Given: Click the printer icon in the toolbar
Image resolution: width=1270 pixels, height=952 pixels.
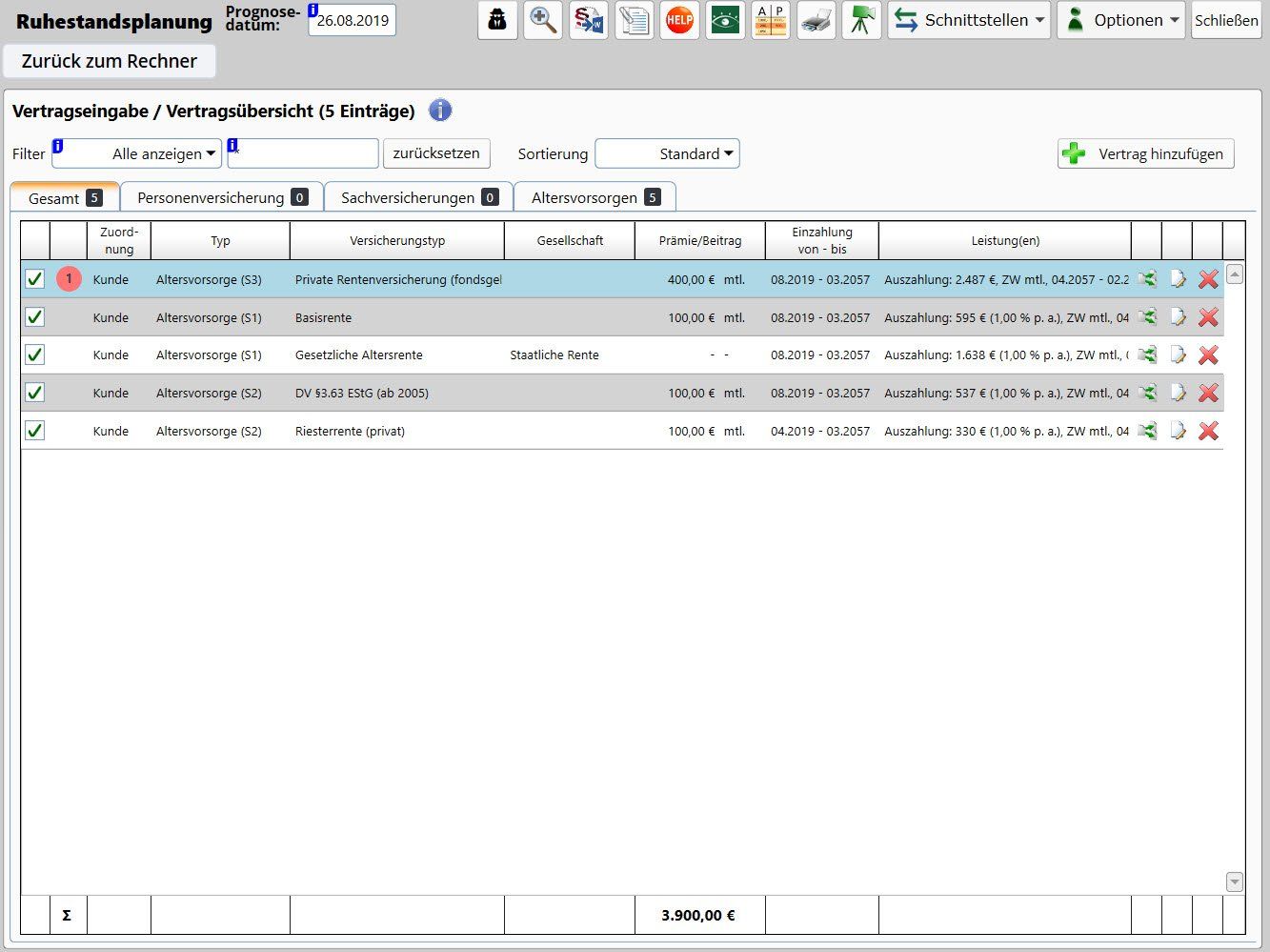Looking at the screenshot, I should (816, 20).
